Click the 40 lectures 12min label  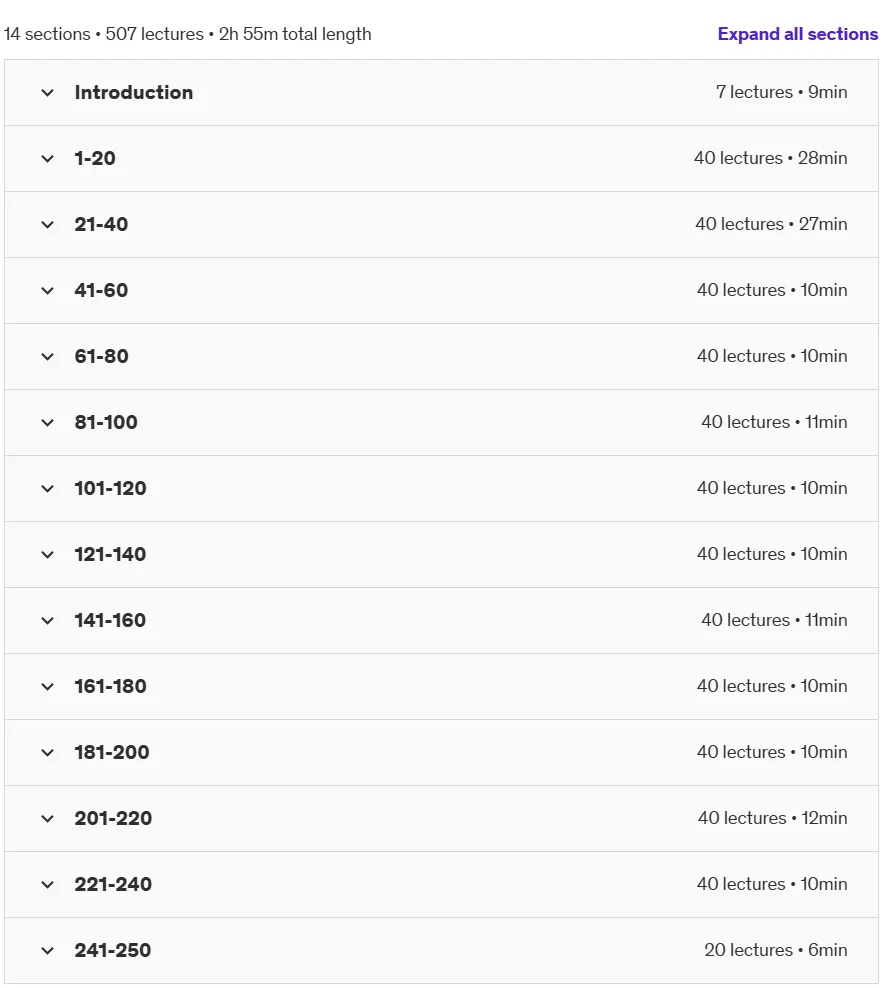pos(772,818)
